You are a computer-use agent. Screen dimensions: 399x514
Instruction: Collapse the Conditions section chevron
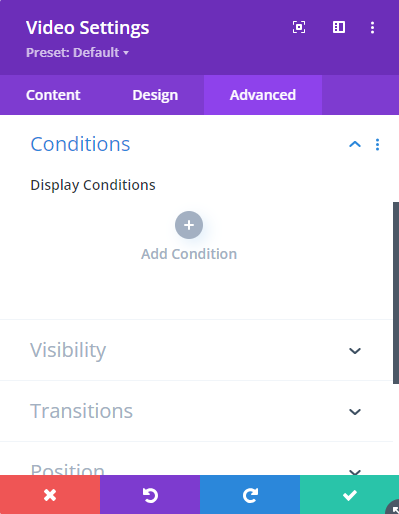[355, 144]
